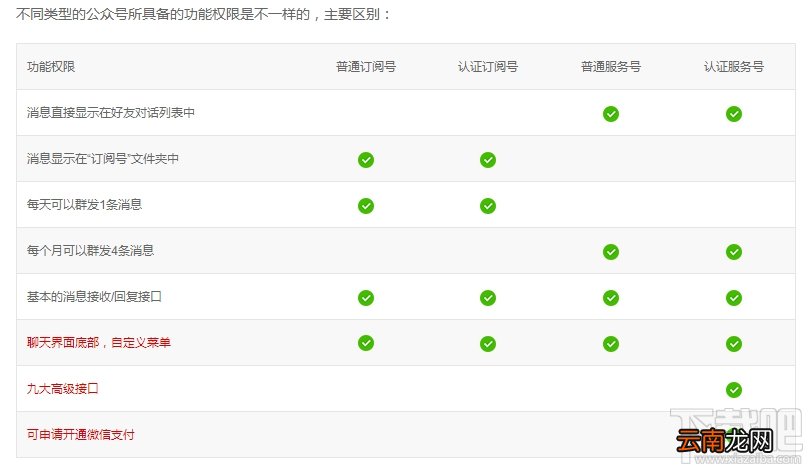
Task: Click the 每天可以群发1条消息 row label
Action: point(84,205)
